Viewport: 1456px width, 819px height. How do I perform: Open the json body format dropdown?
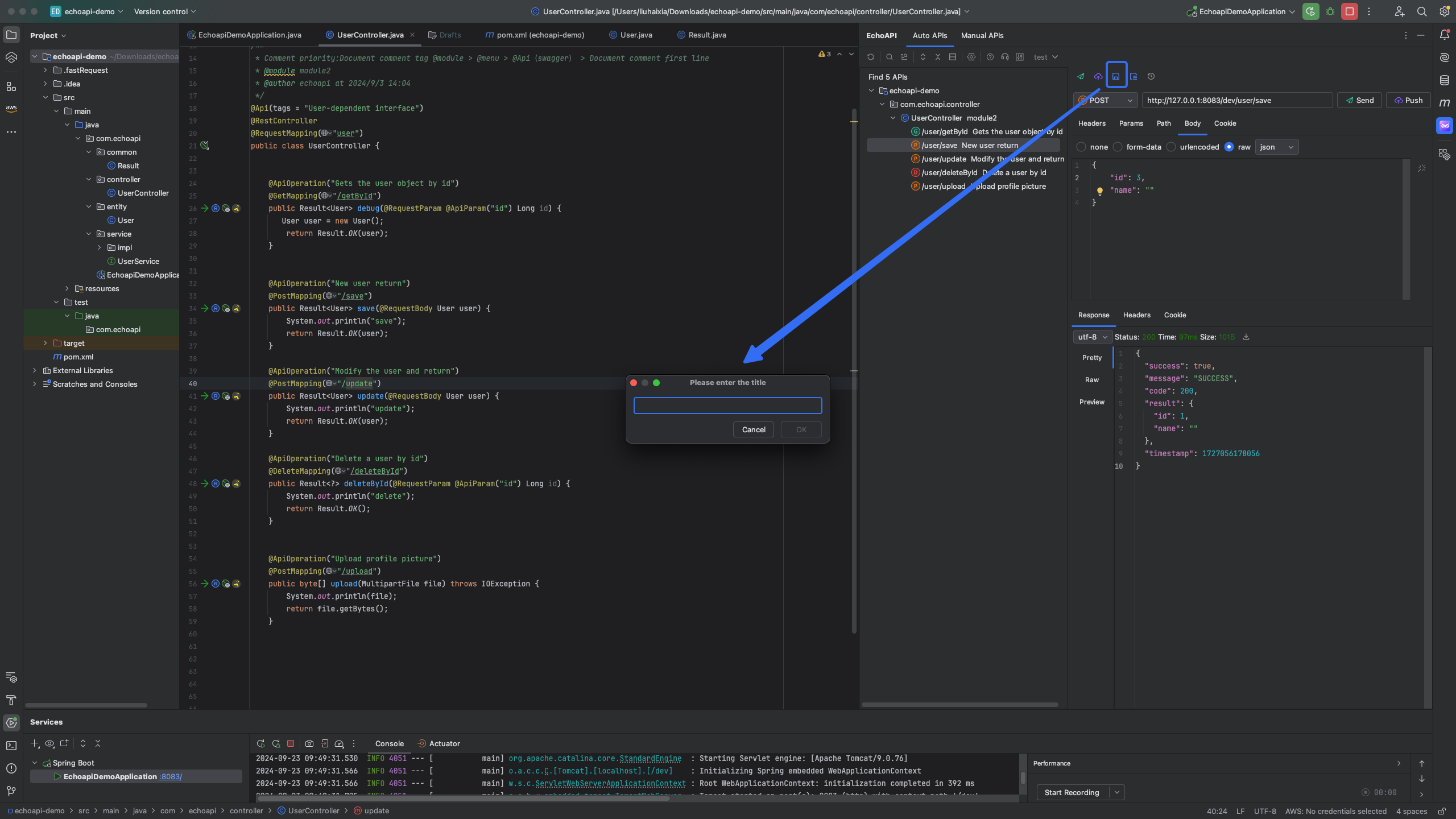point(1276,147)
